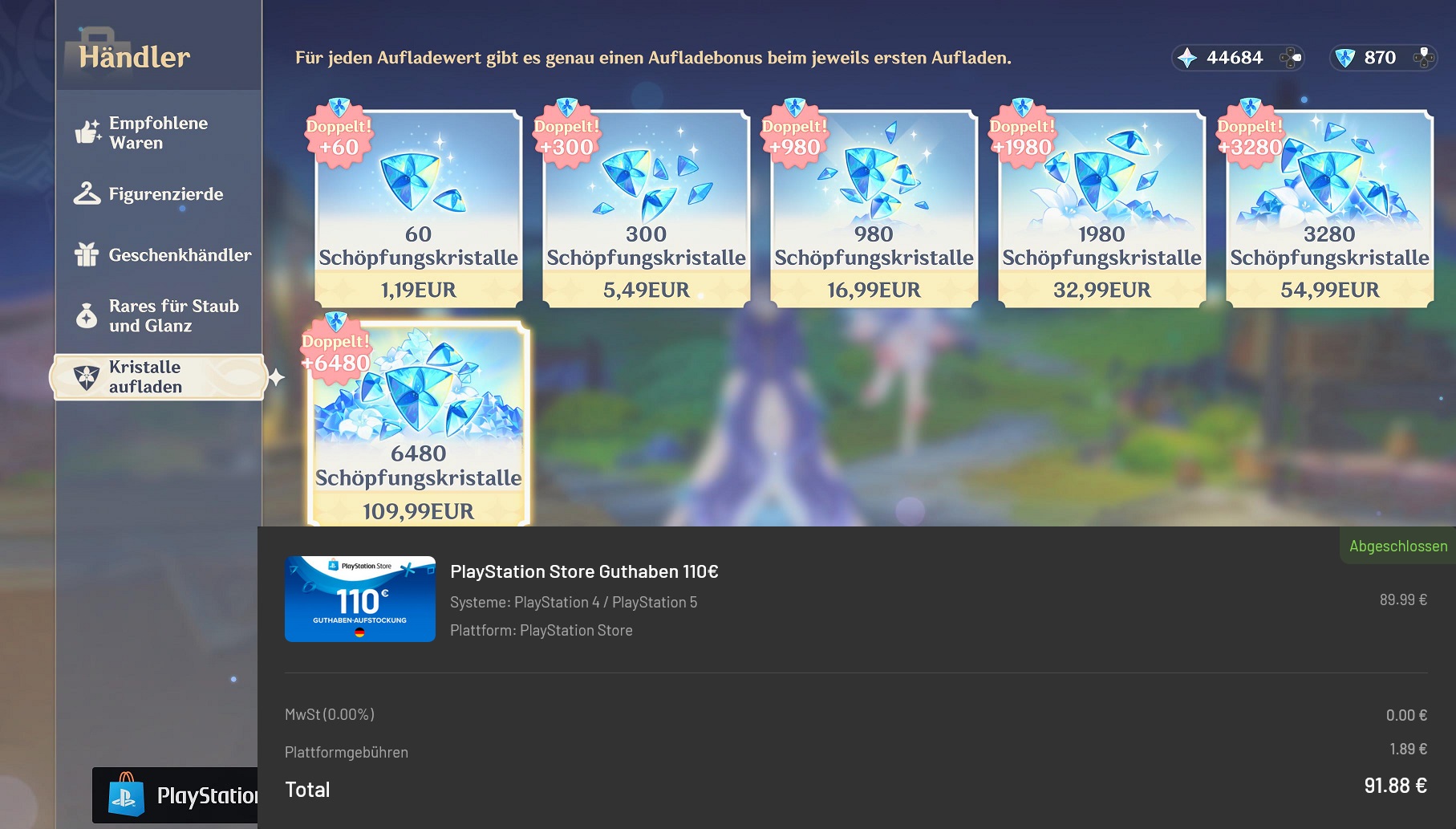Open the Figurenzierde shop tab
The image size is (1456, 829).
tap(159, 194)
